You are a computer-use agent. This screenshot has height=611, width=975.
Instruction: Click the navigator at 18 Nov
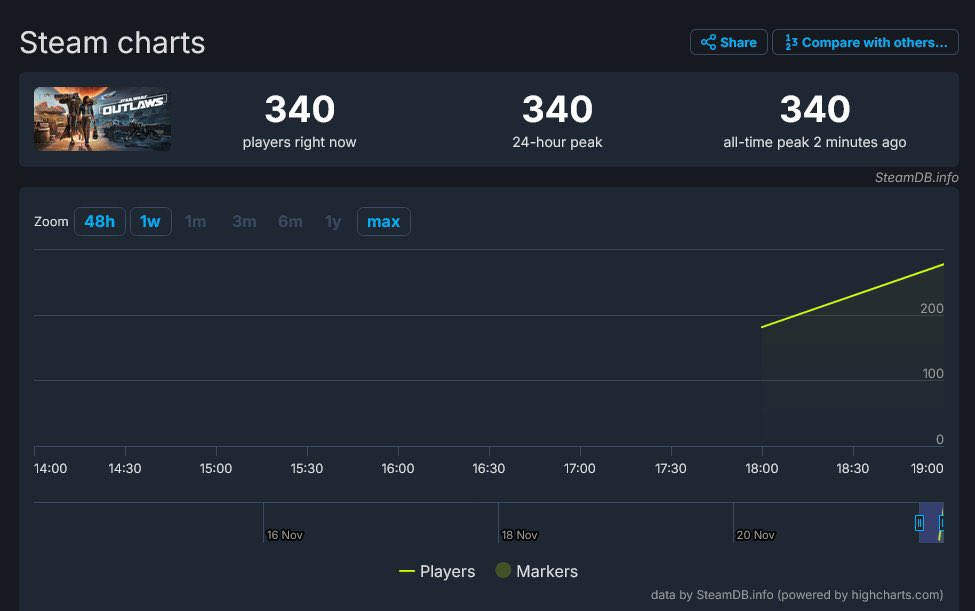click(519, 535)
